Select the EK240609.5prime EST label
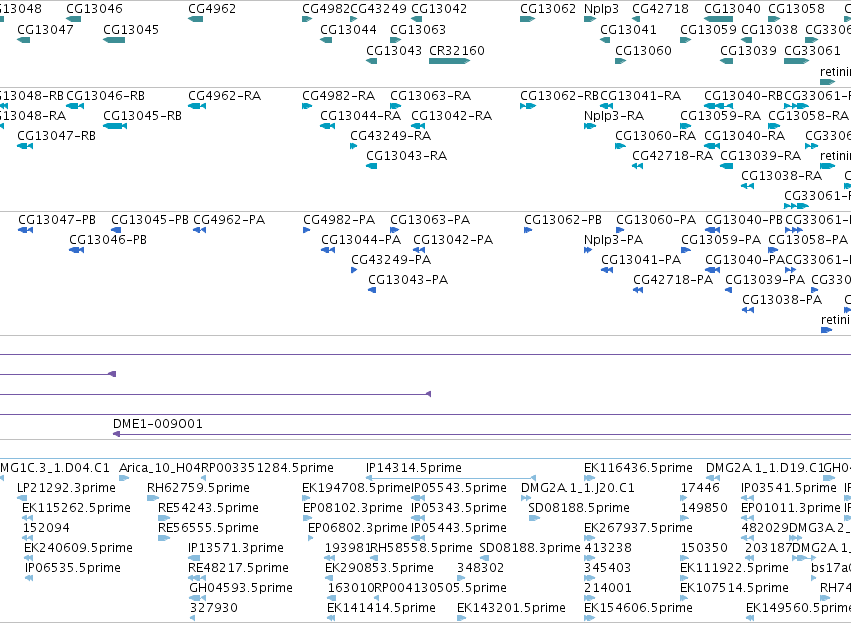The image size is (851, 623). (78, 548)
